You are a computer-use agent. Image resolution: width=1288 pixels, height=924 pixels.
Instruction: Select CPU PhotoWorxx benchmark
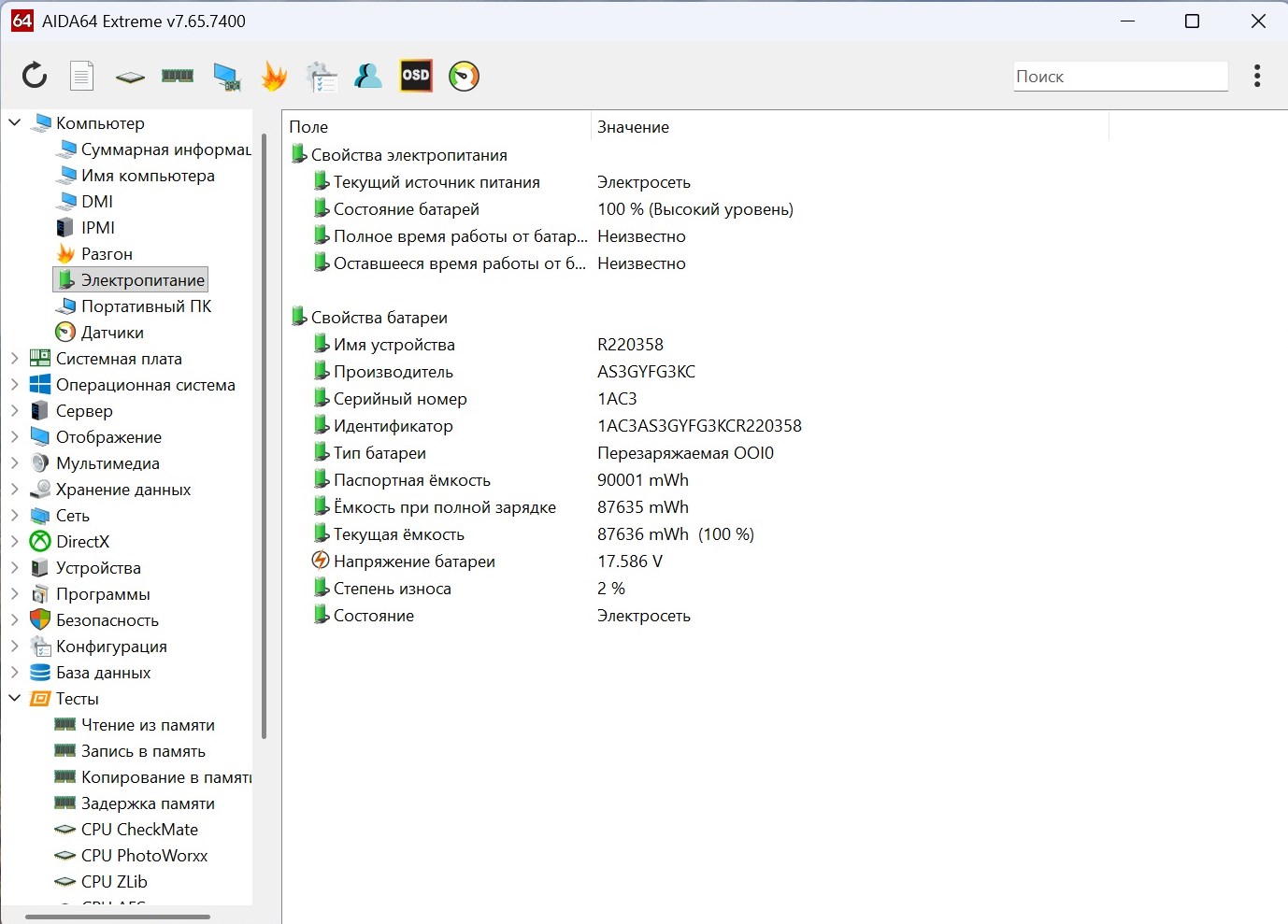click(x=144, y=856)
